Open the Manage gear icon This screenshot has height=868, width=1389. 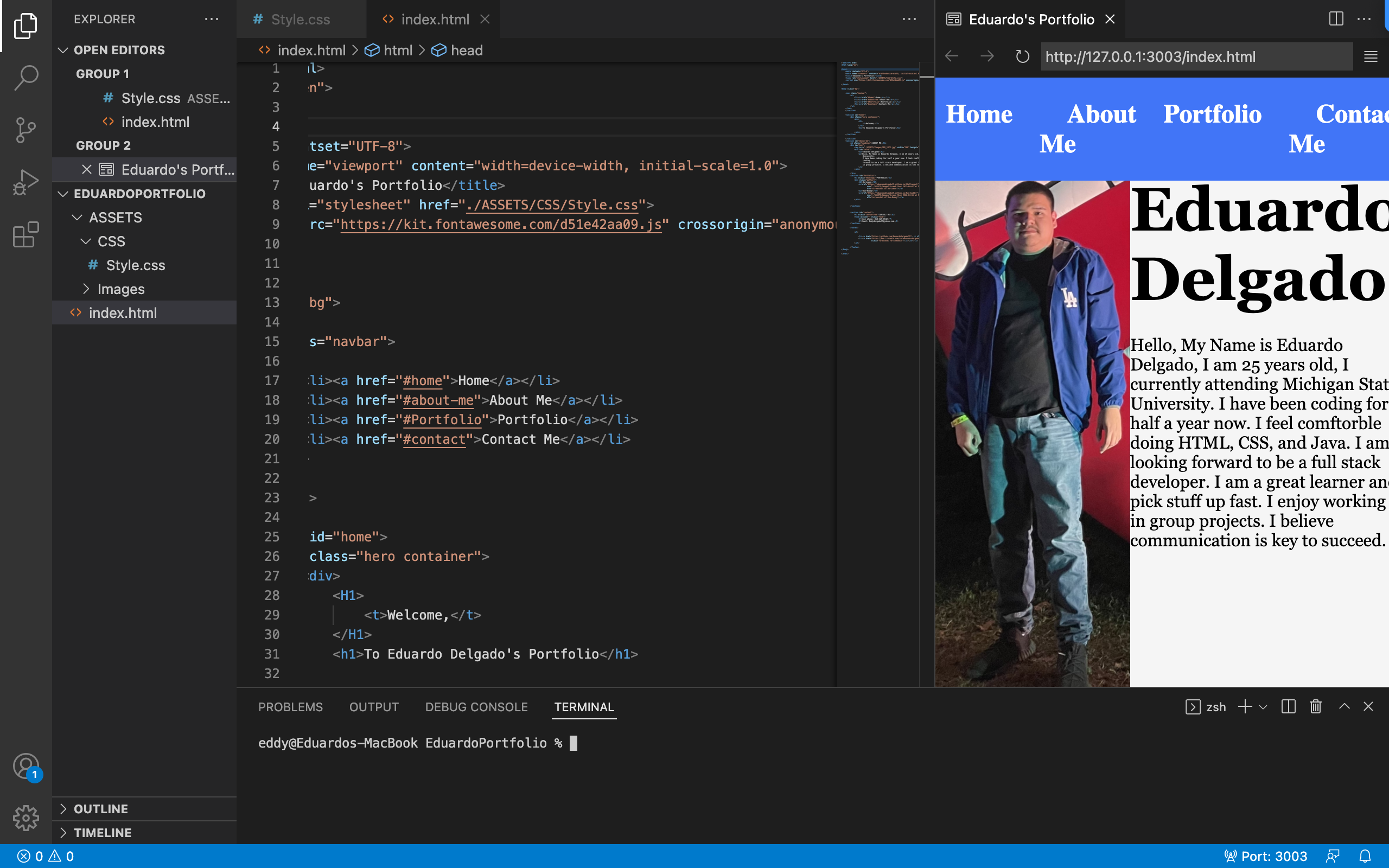pos(26,818)
